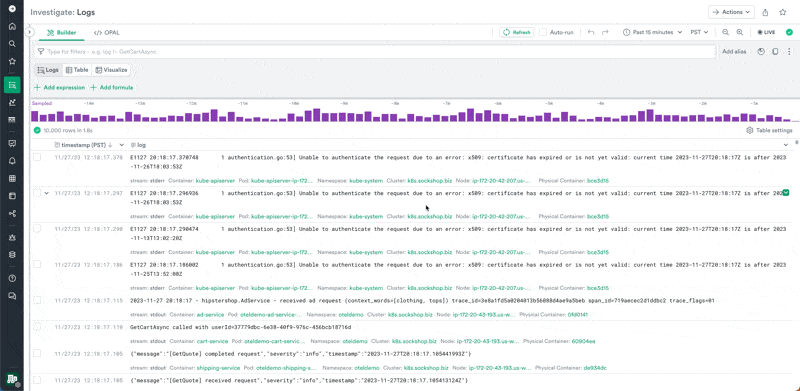Check the row with timestamp 12:18:17.370
This screenshot has width=800, height=391.
(x=37, y=157)
